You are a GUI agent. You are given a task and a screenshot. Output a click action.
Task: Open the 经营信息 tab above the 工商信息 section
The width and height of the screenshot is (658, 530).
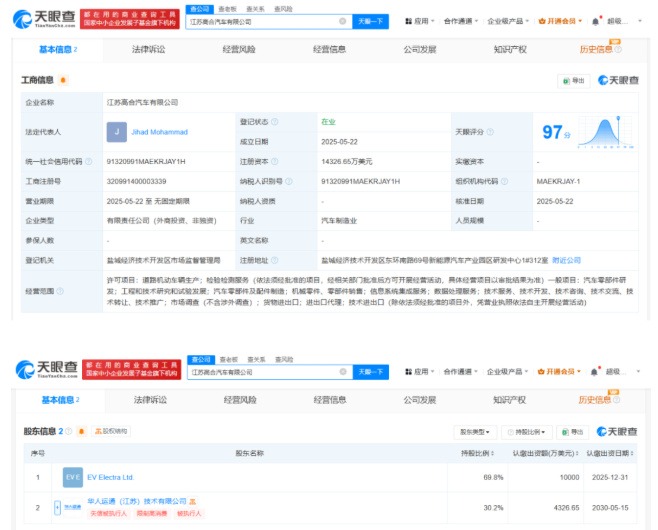point(329,50)
